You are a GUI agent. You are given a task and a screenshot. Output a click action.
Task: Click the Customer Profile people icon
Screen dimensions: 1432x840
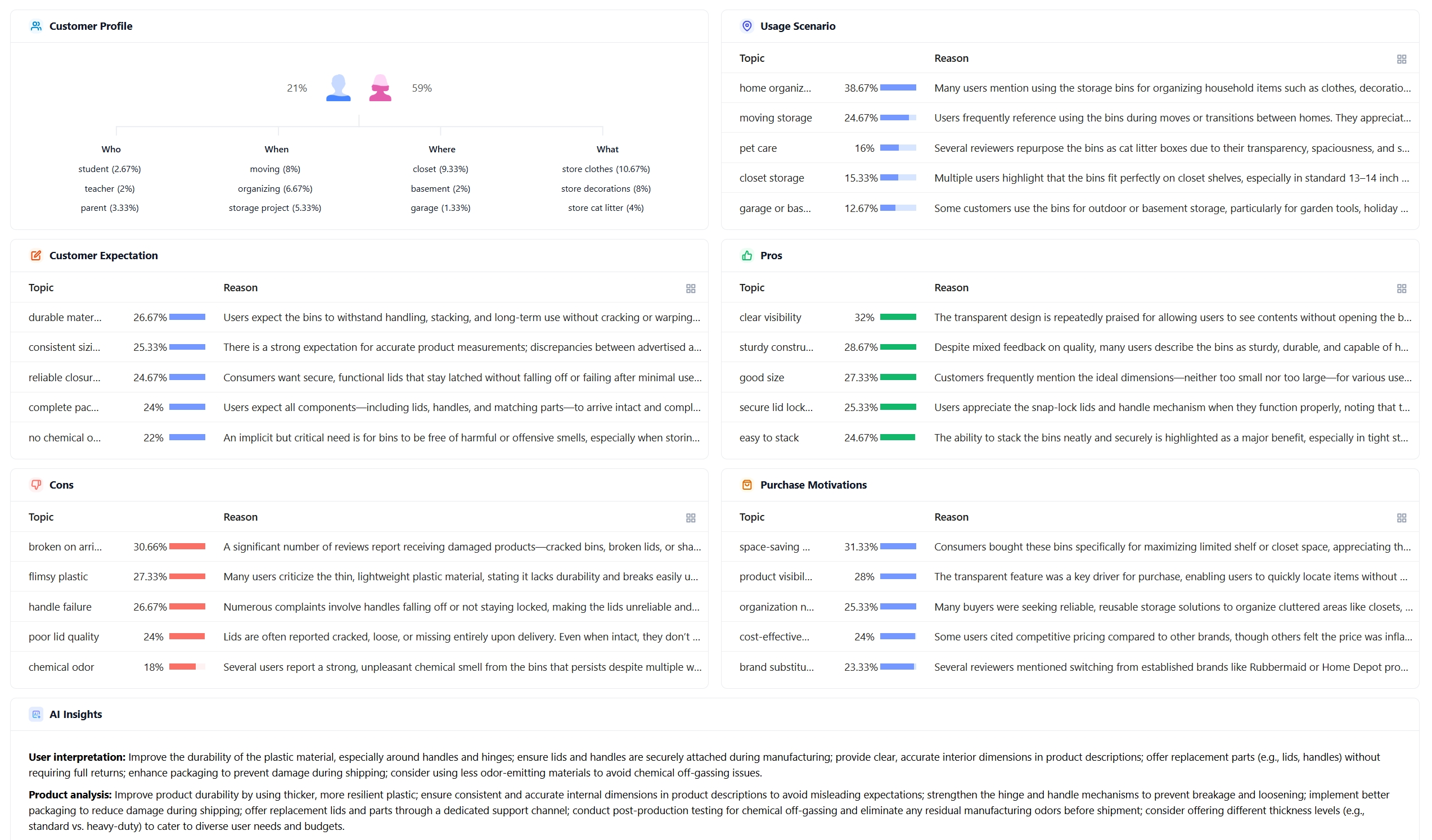tap(36, 26)
